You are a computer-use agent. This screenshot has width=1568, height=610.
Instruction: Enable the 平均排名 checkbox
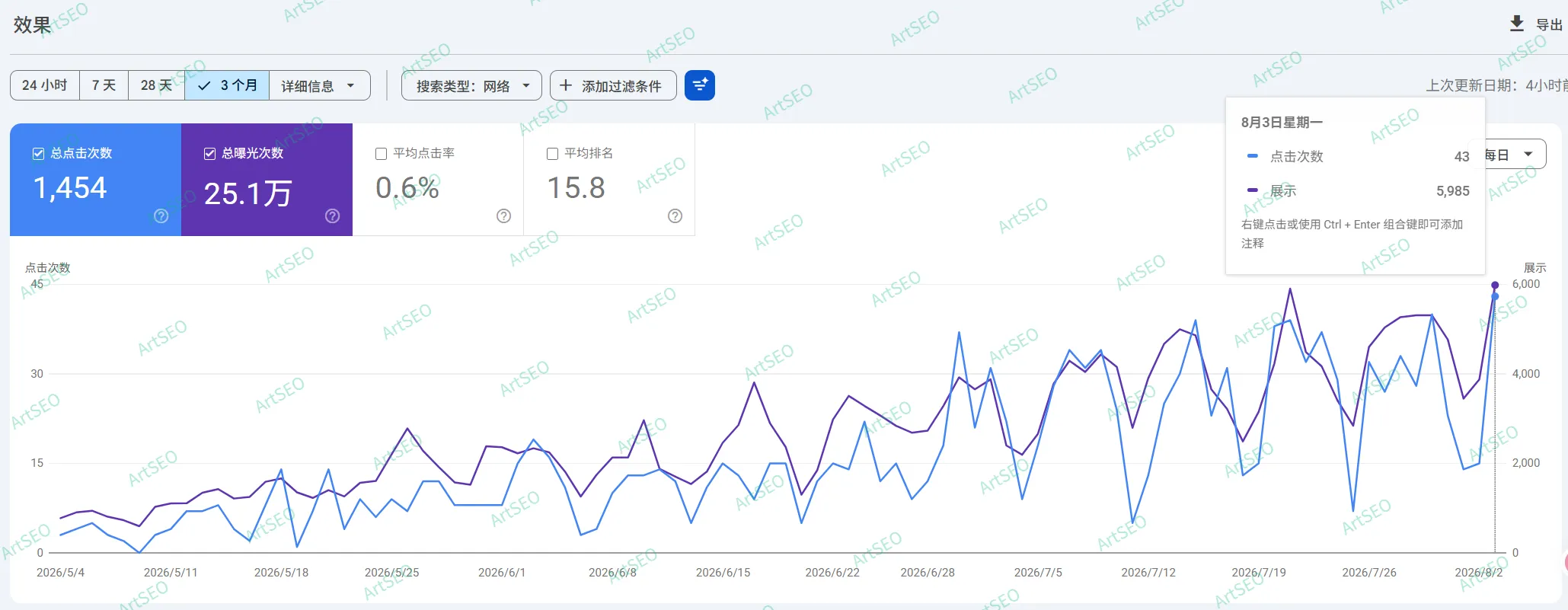coord(552,154)
